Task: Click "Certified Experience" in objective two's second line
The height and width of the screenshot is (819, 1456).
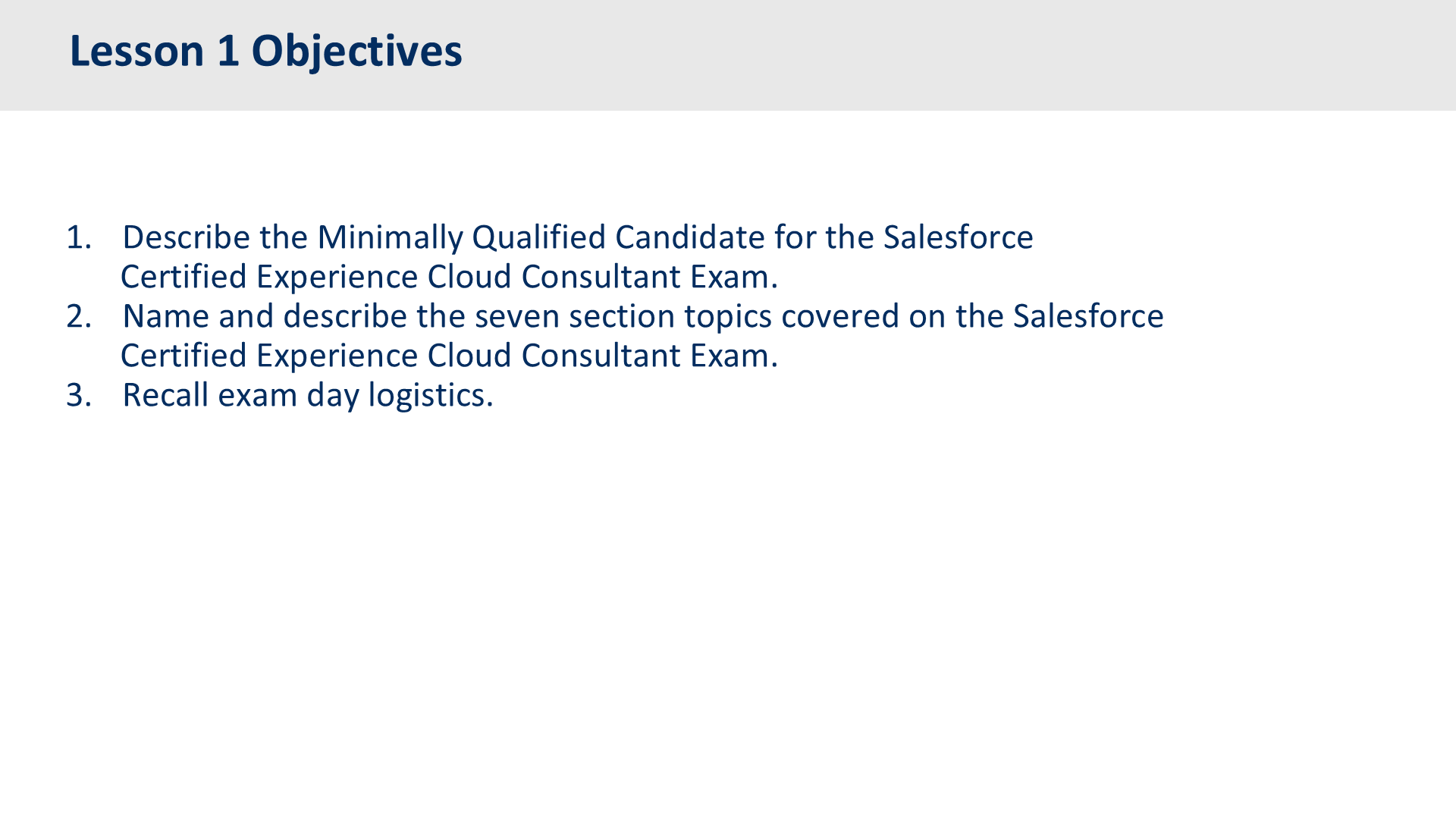Action: [269, 356]
